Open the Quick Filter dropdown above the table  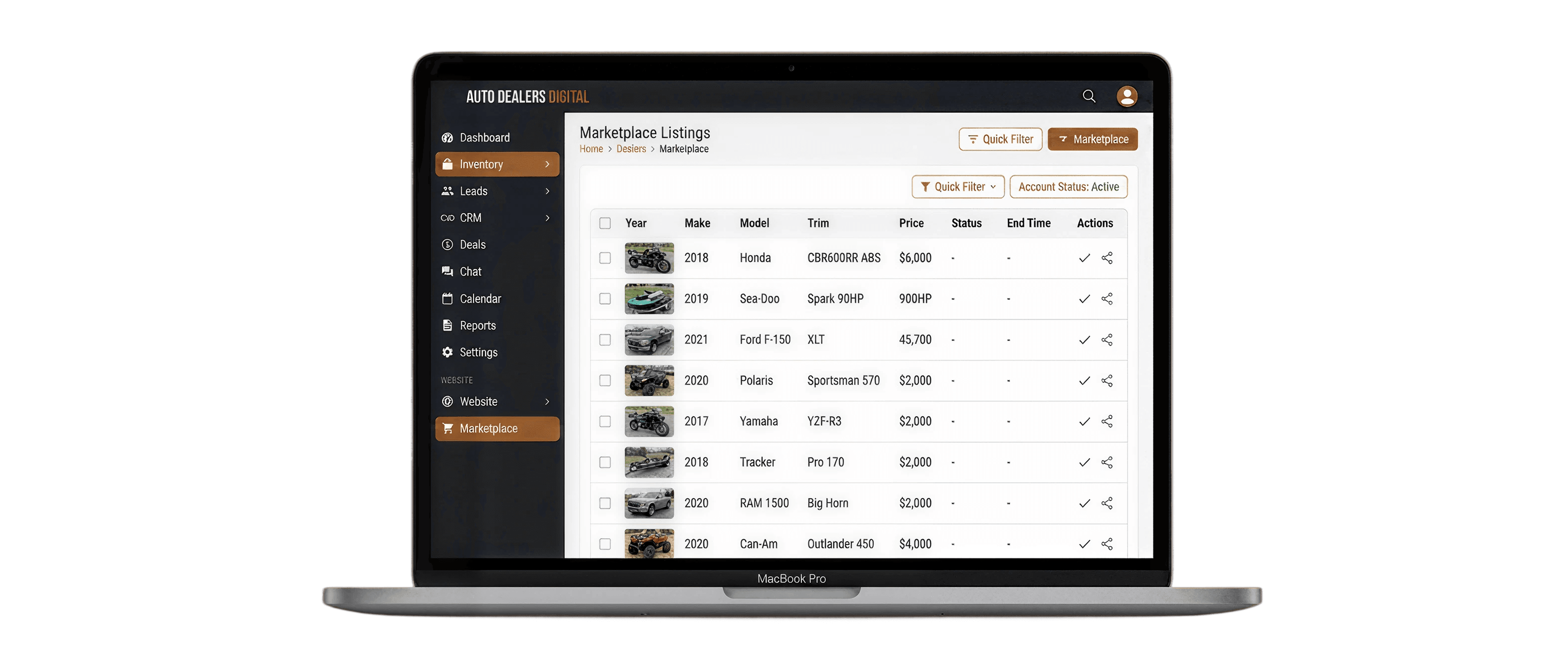tap(958, 187)
